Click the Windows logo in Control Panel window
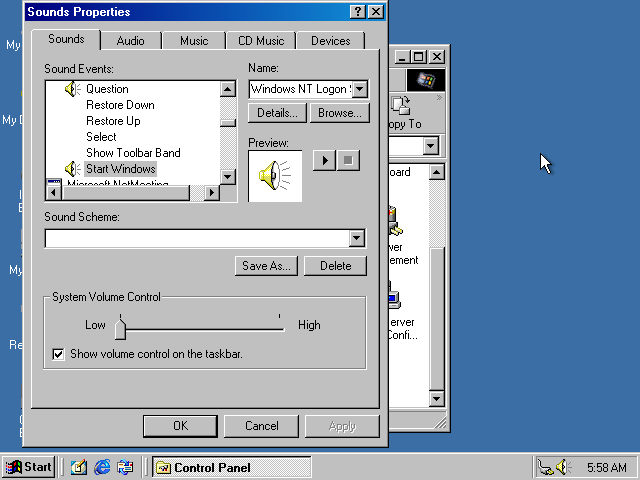 point(426,80)
